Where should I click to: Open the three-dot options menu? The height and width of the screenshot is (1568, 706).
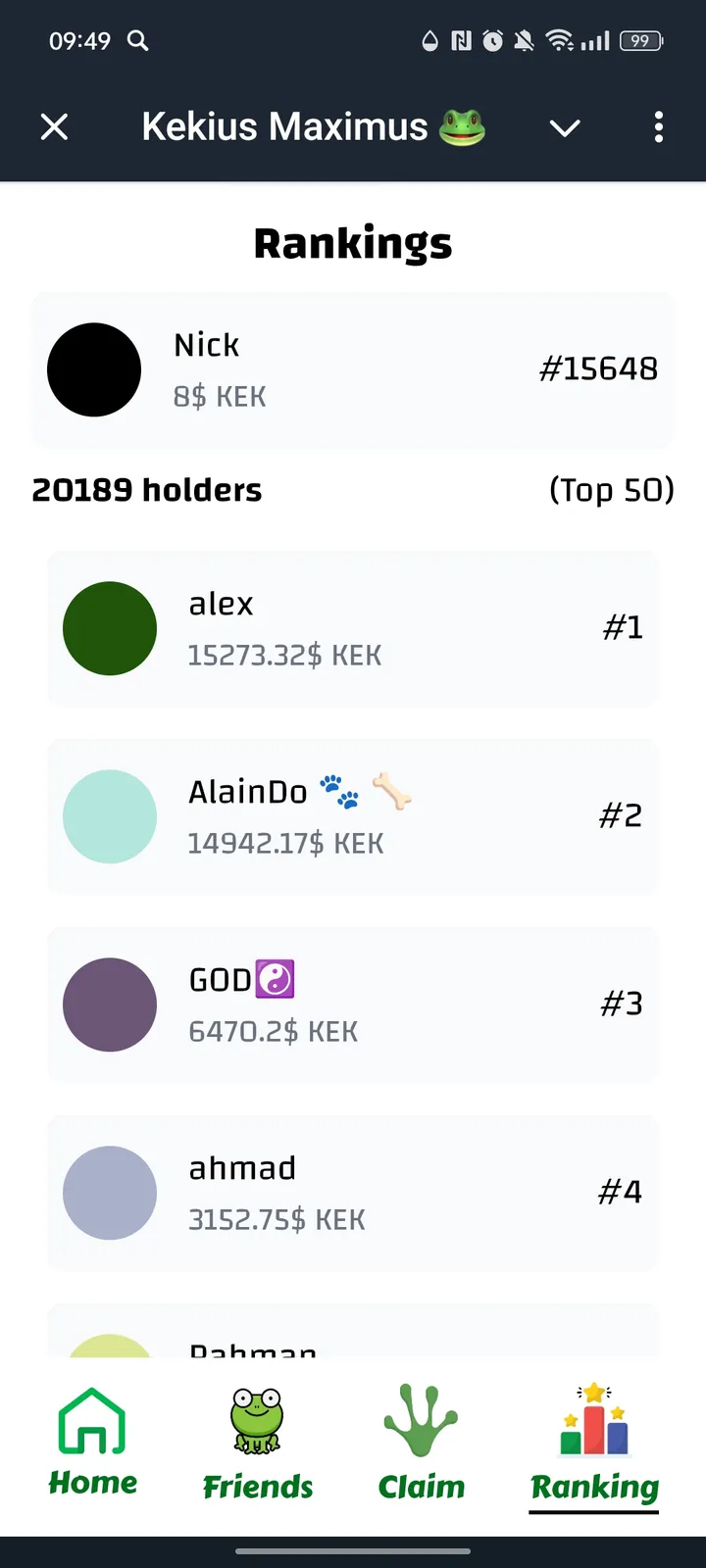[658, 126]
